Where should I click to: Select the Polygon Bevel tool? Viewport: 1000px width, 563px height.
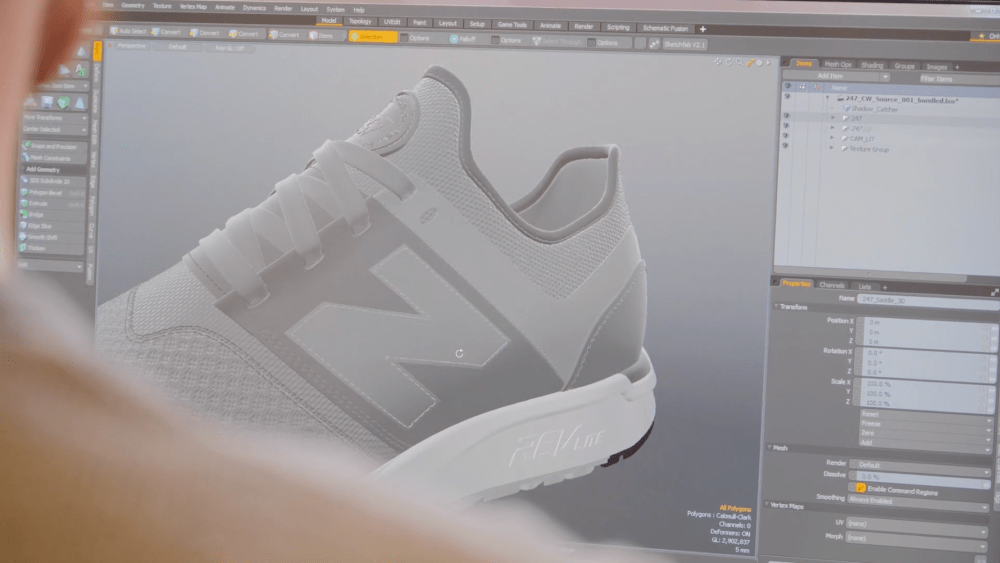pyautogui.click(x=52, y=193)
